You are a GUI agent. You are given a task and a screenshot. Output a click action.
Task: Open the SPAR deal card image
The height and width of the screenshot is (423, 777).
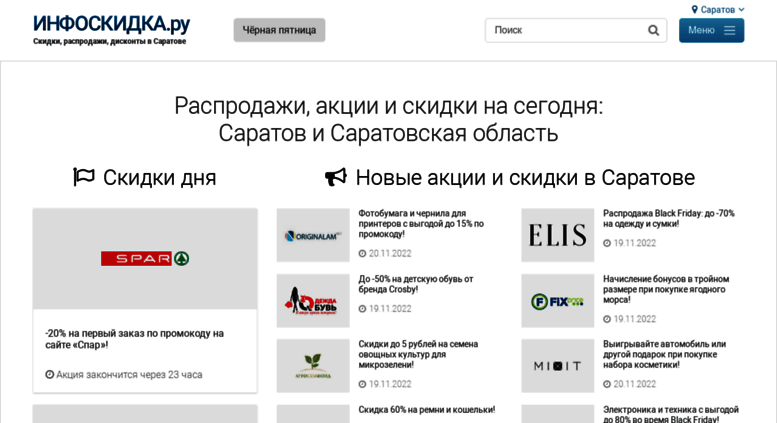click(145, 259)
